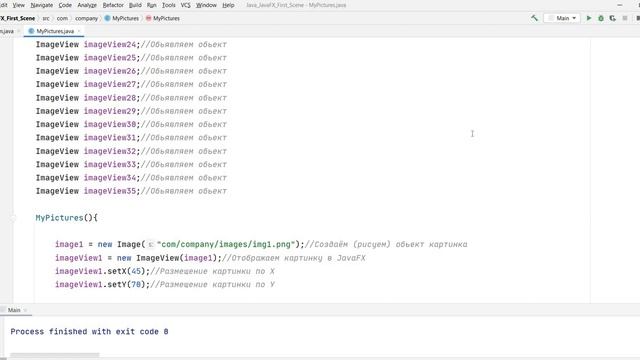Click the 'com' breadcrumb
The height and width of the screenshot is (360, 640).
click(x=62, y=18)
